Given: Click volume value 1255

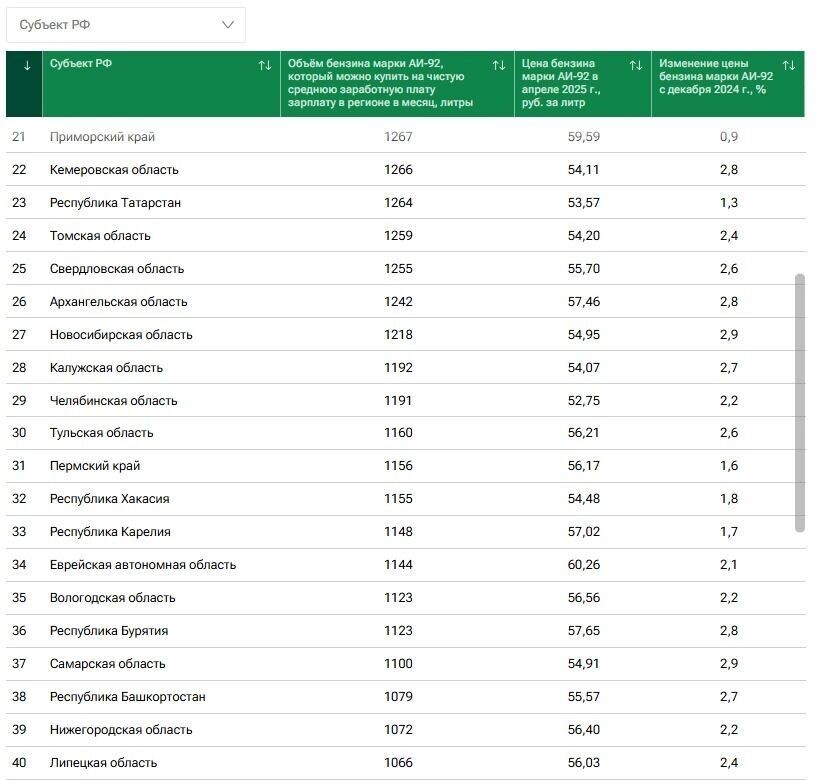Looking at the screenshot, I should (398, 268).
